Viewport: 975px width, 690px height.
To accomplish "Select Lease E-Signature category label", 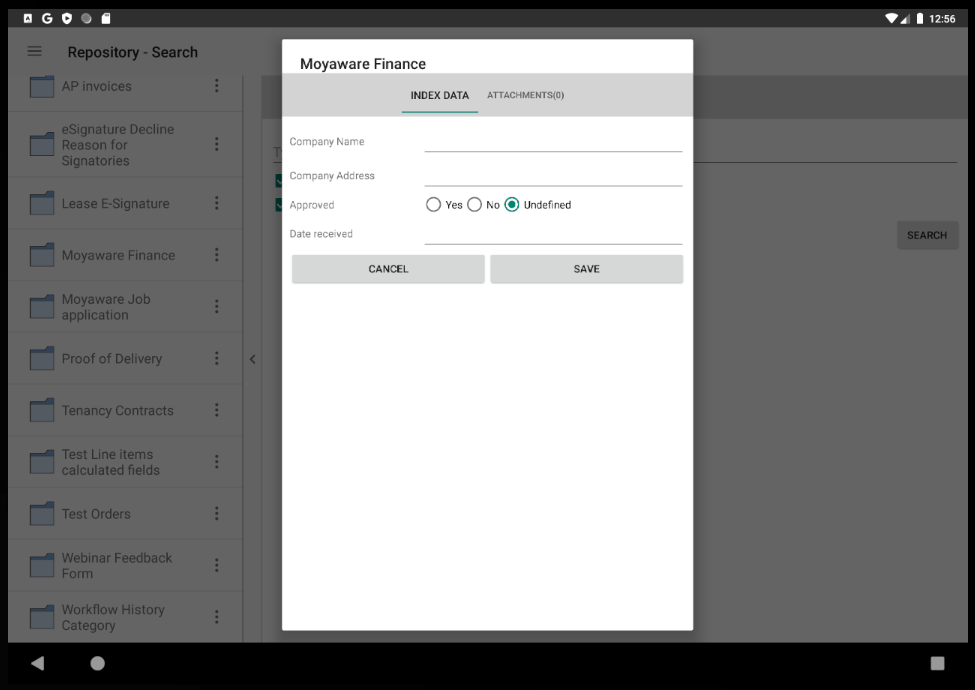I will pyautogui.click(x=116, y=204).
